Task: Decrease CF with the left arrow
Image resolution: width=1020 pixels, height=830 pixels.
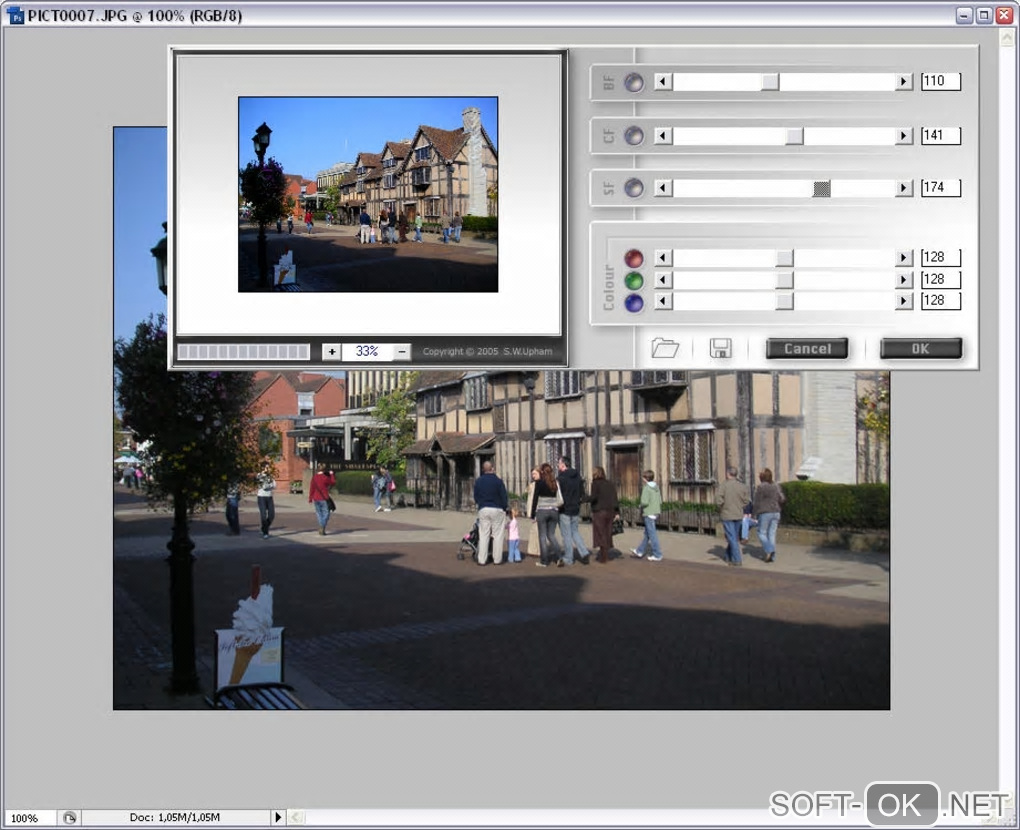Action: tap(663, 135)
